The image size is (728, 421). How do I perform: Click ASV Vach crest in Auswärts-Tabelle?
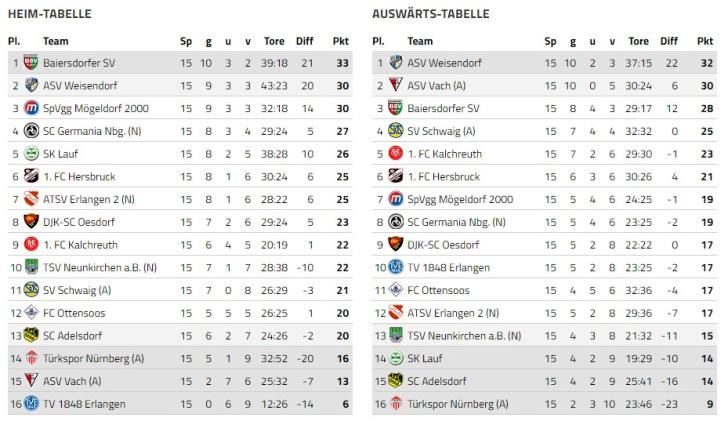pyautogui.click(x=395, y=85)
